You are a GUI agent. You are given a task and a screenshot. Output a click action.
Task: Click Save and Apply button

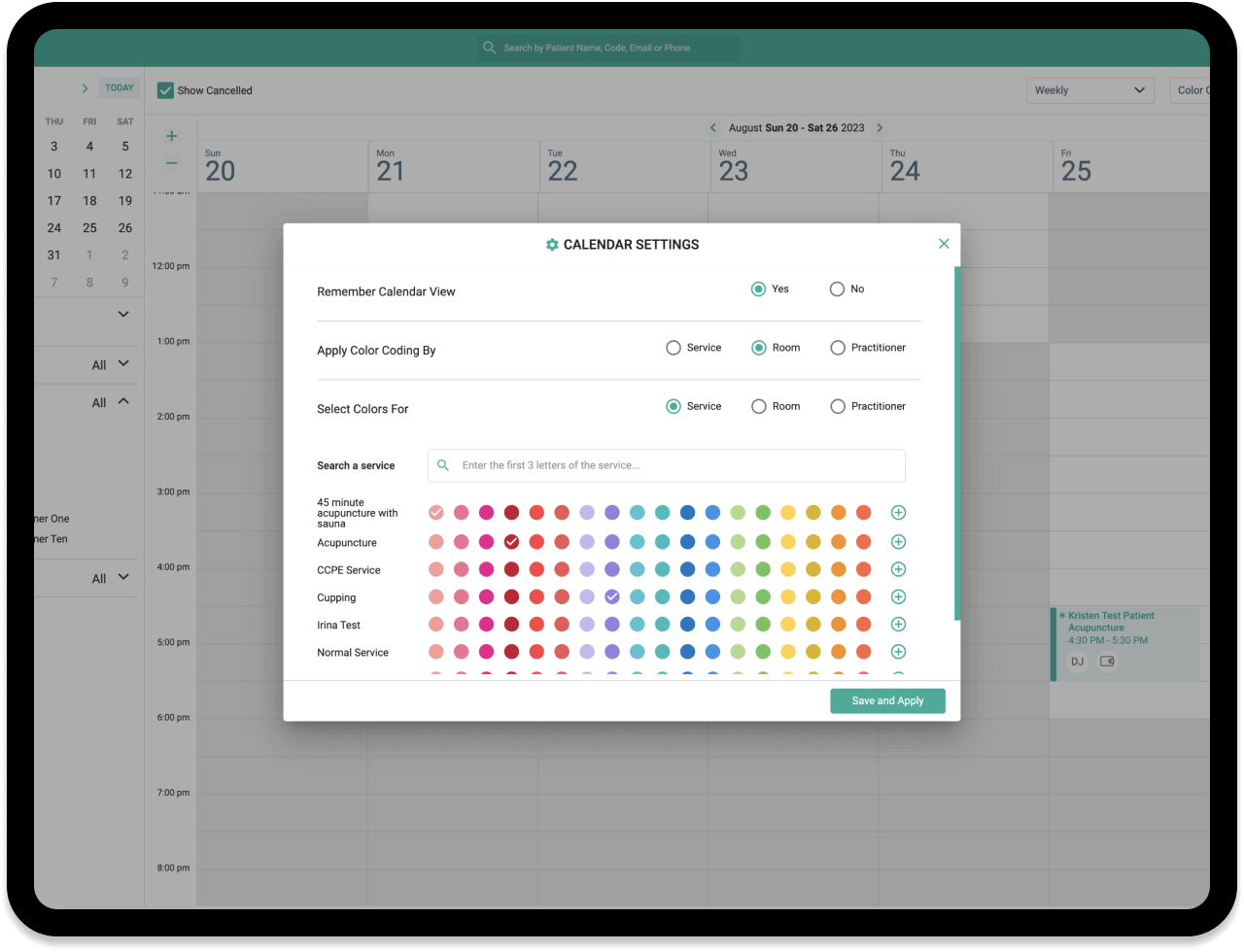pos(887,700)
